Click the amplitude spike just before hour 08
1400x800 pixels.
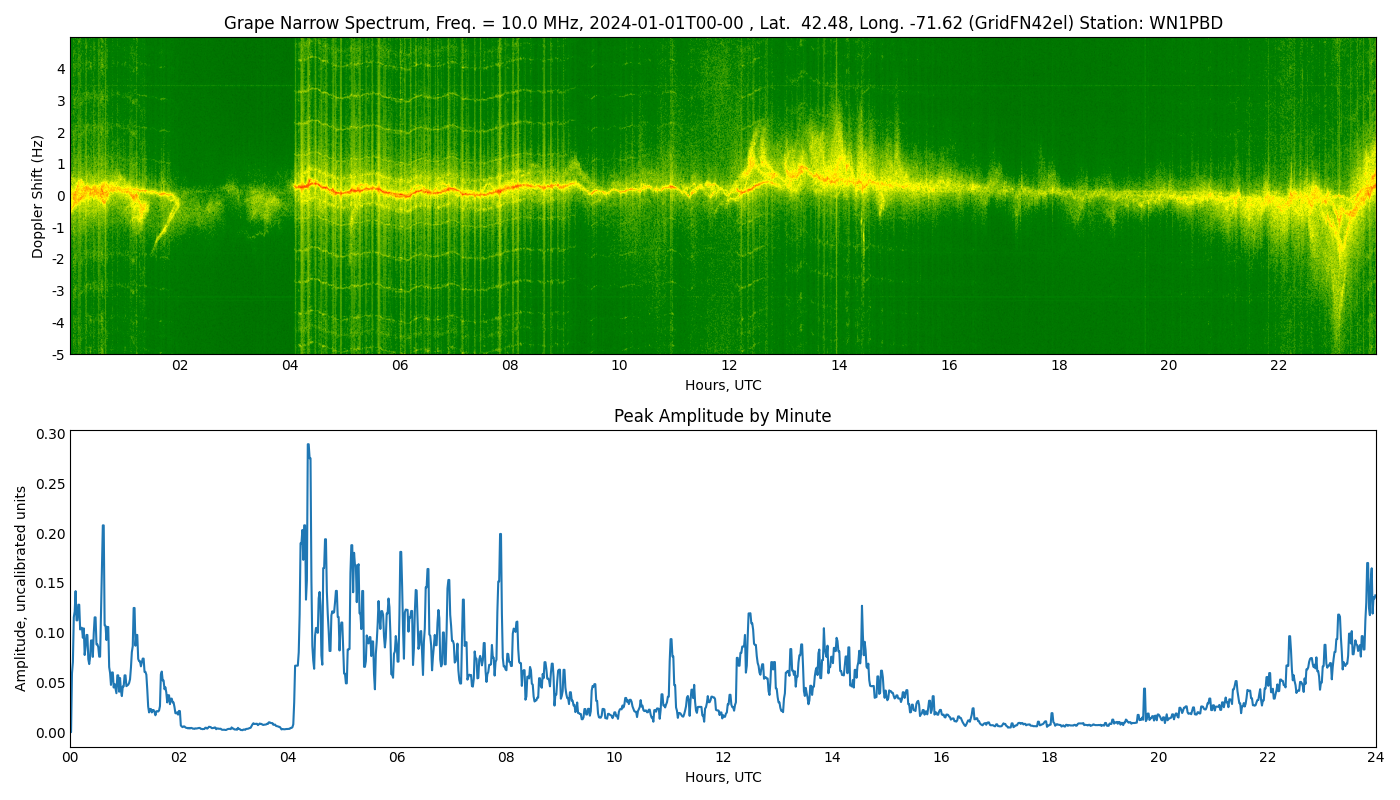(x=500, y=535)
